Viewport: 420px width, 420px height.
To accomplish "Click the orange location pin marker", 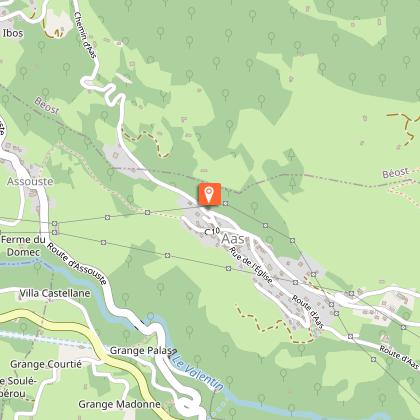I will (209, 194).
